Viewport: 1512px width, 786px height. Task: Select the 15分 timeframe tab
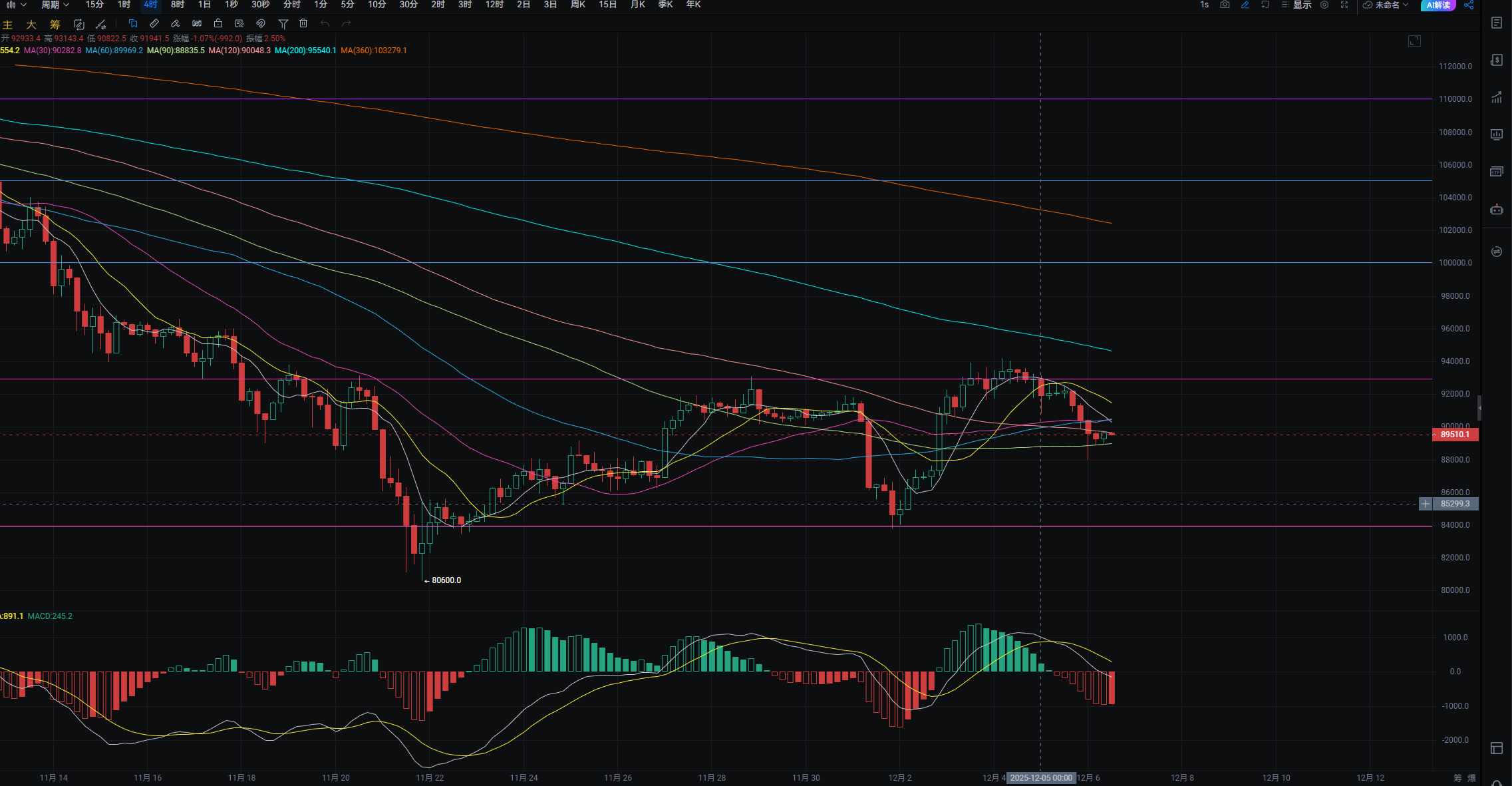[x=94, y=5]
